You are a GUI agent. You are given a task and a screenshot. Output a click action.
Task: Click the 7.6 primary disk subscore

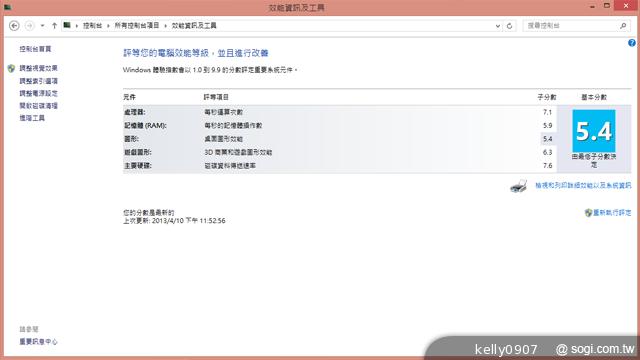(x=547, y=166)
